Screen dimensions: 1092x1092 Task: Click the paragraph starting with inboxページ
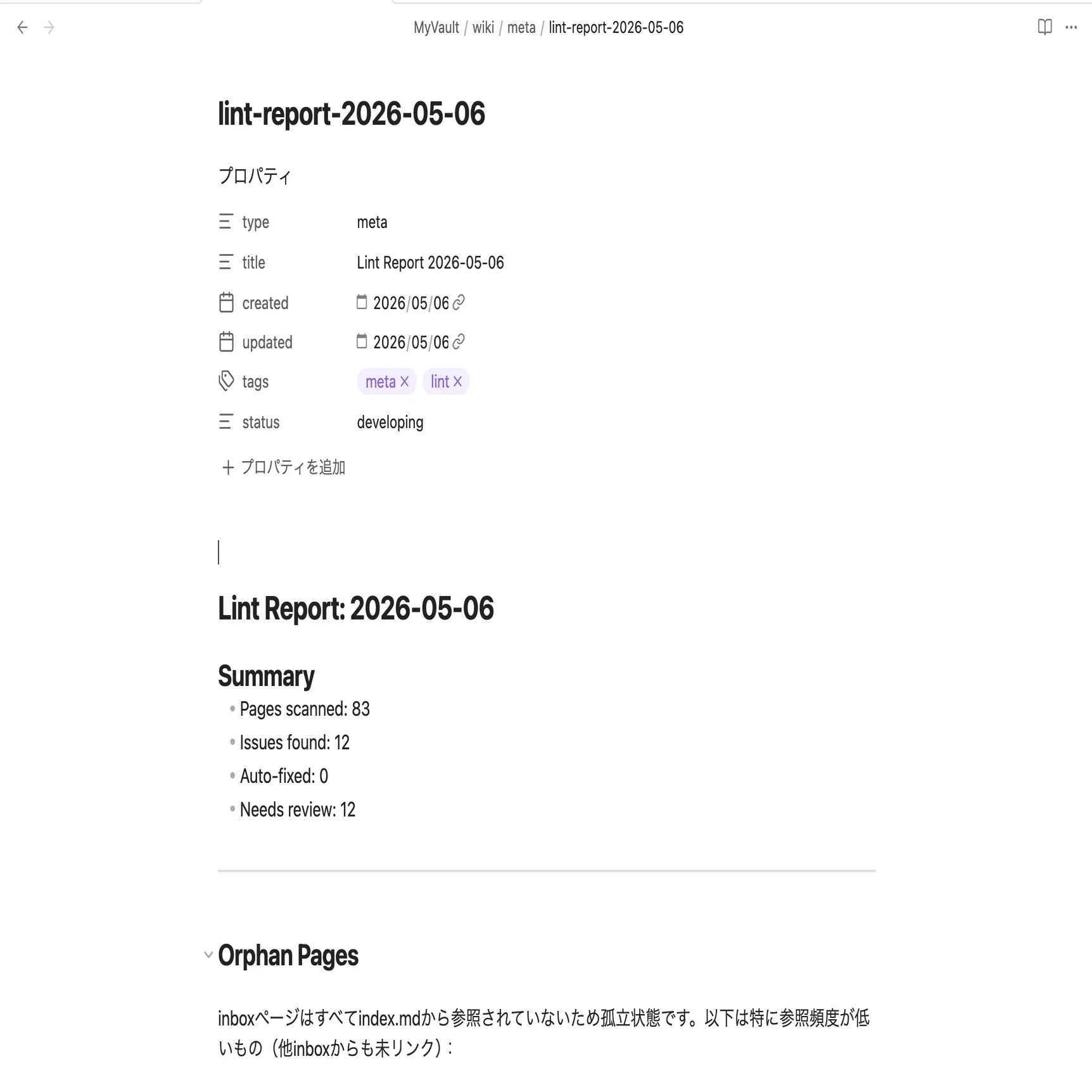pos(545,1033)
